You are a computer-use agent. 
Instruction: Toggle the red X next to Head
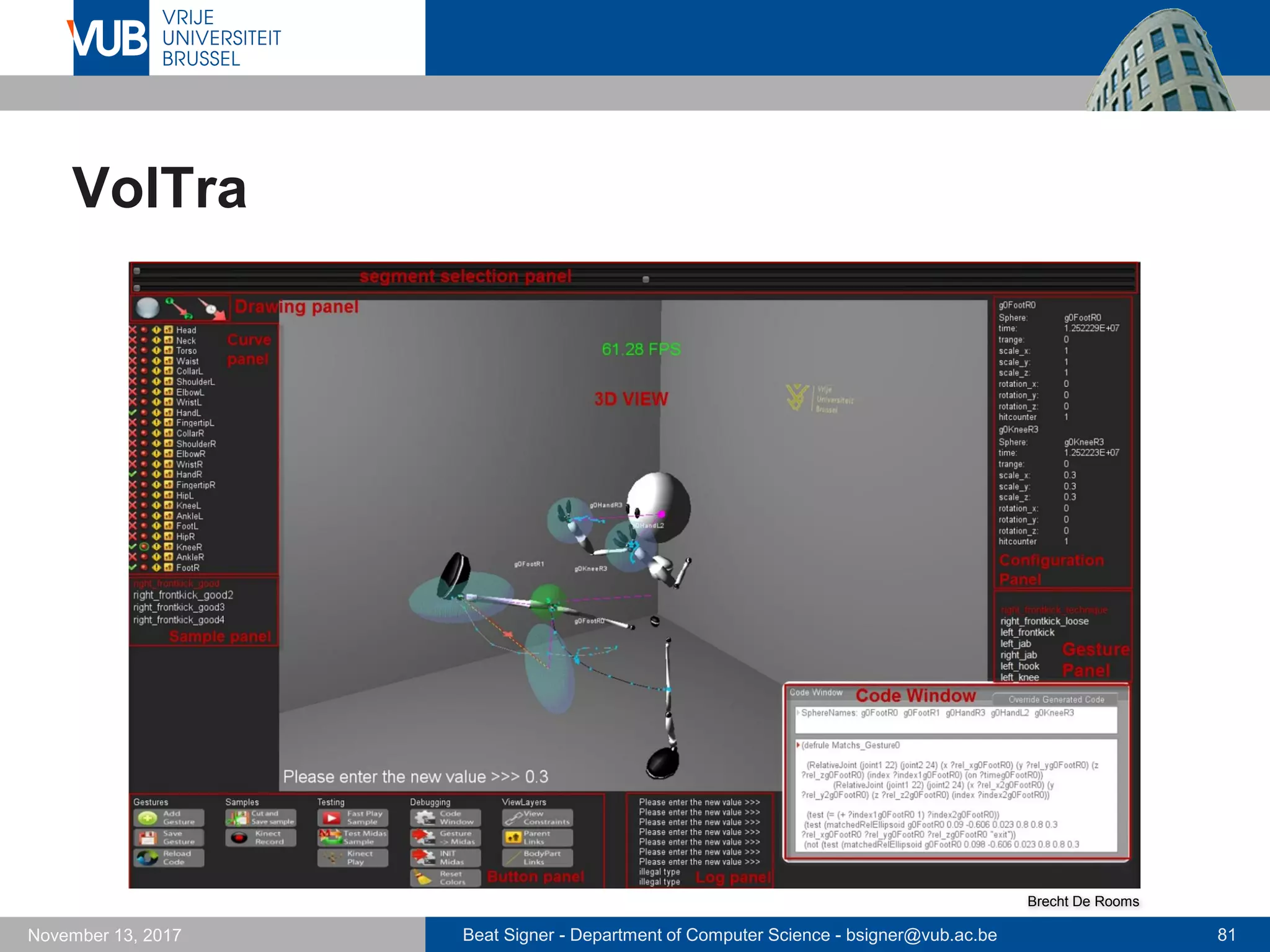pos(133,330)
